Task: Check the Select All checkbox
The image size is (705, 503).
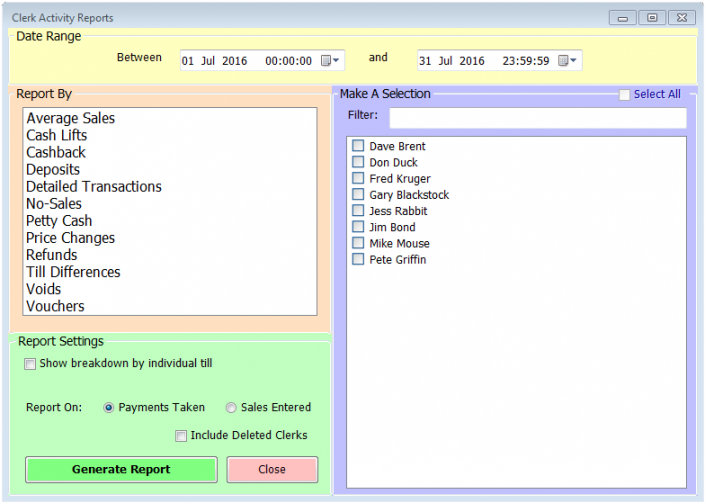Action: [x=624, y=95]
